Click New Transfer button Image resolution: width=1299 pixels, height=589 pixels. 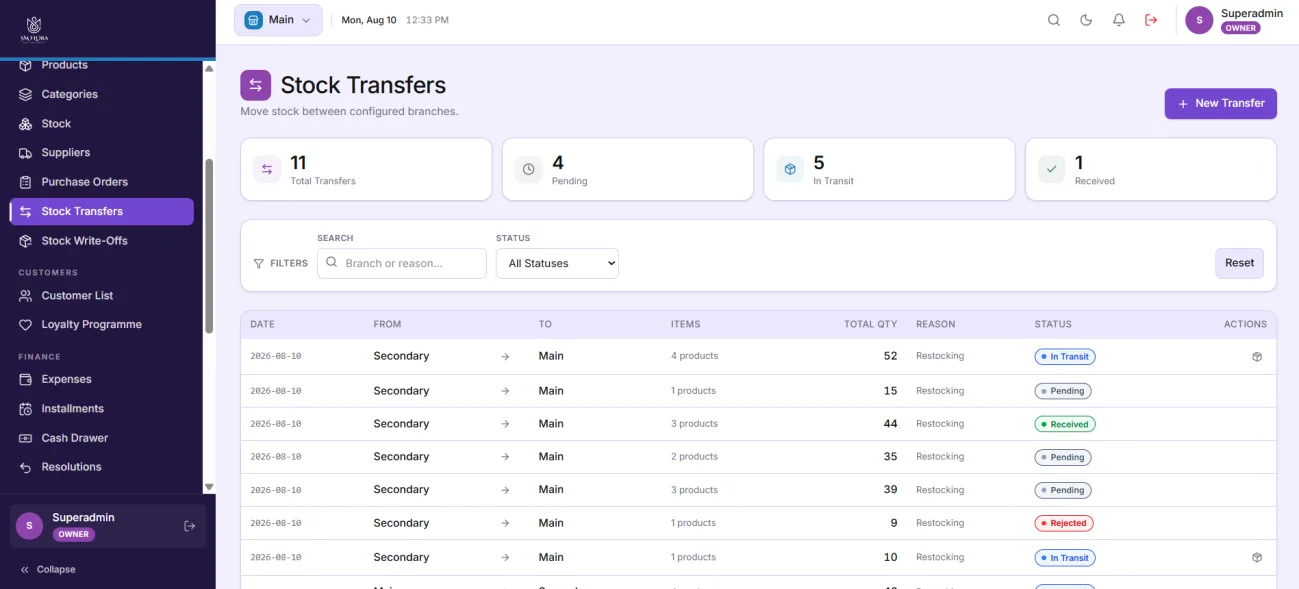click(x=1220, y=103)
